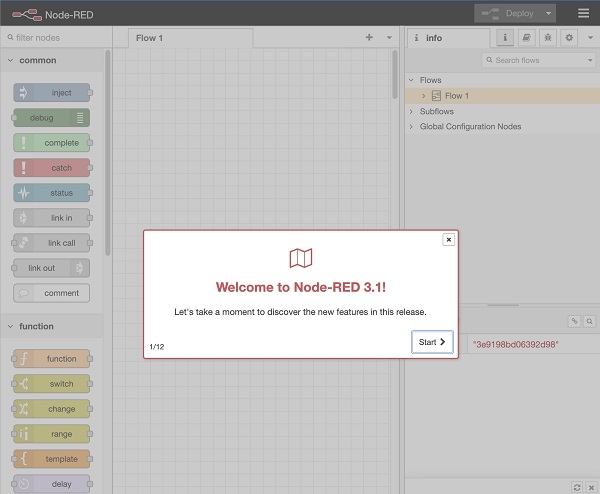The height and width of the screenshot is (494, 600).
Task: Collapse the Flows tree section
Action: 411,80
